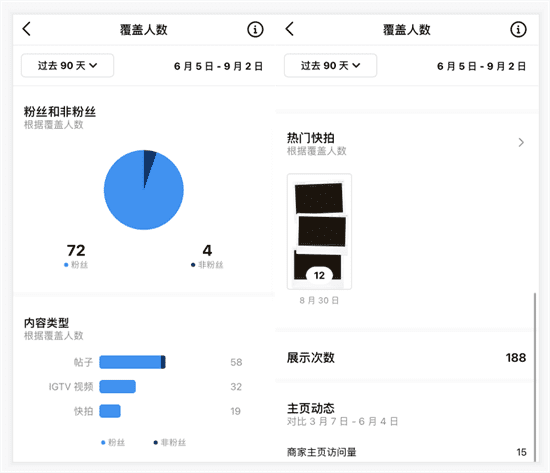Open the story thumbnail dated 8 月 30 日
550x473 pixels.
tap(319, 232)
